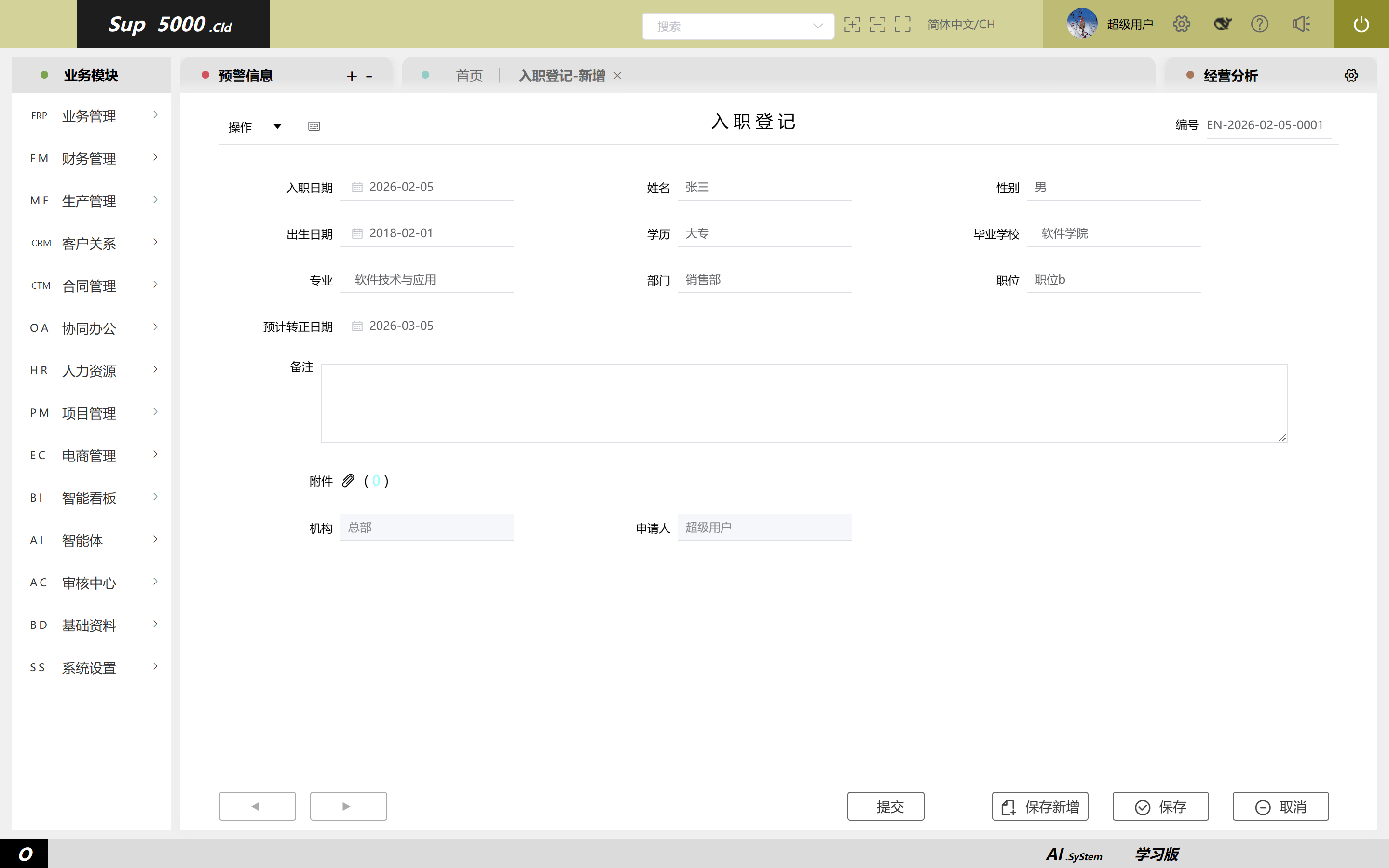Screen dimensions: 1389x868
Task: Expand 人力资源 HR menu
Action: click(91, 371)
